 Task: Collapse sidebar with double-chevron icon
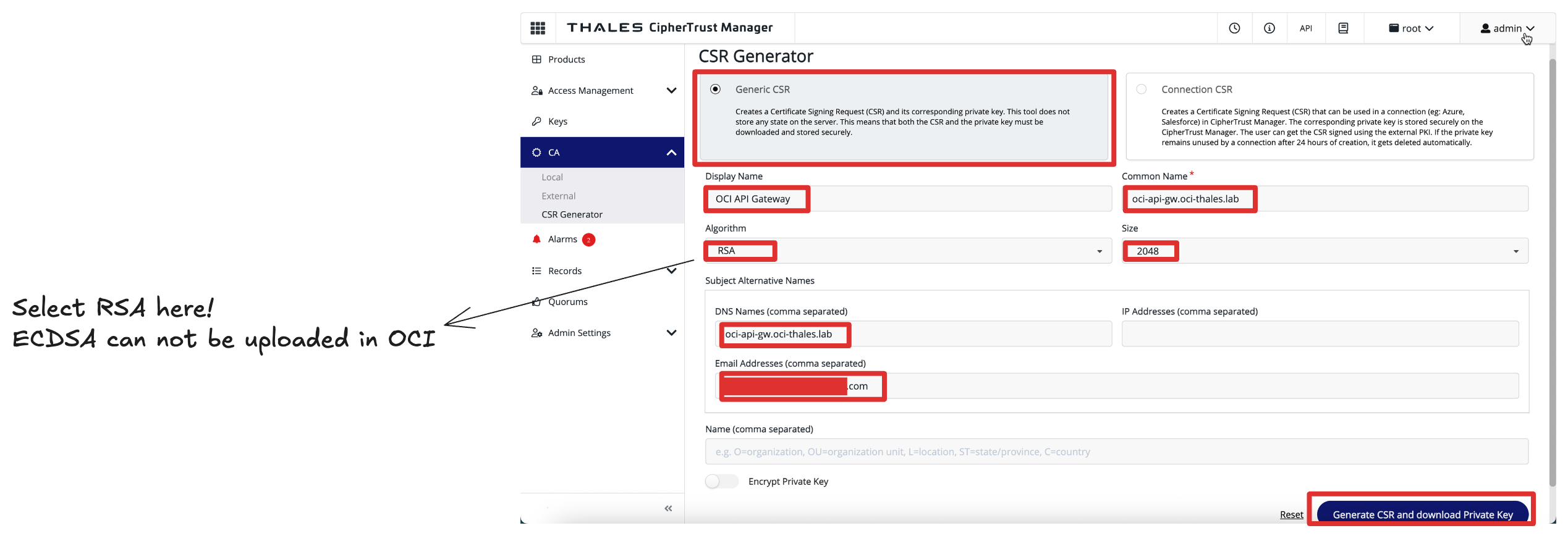tap(668, 508)
